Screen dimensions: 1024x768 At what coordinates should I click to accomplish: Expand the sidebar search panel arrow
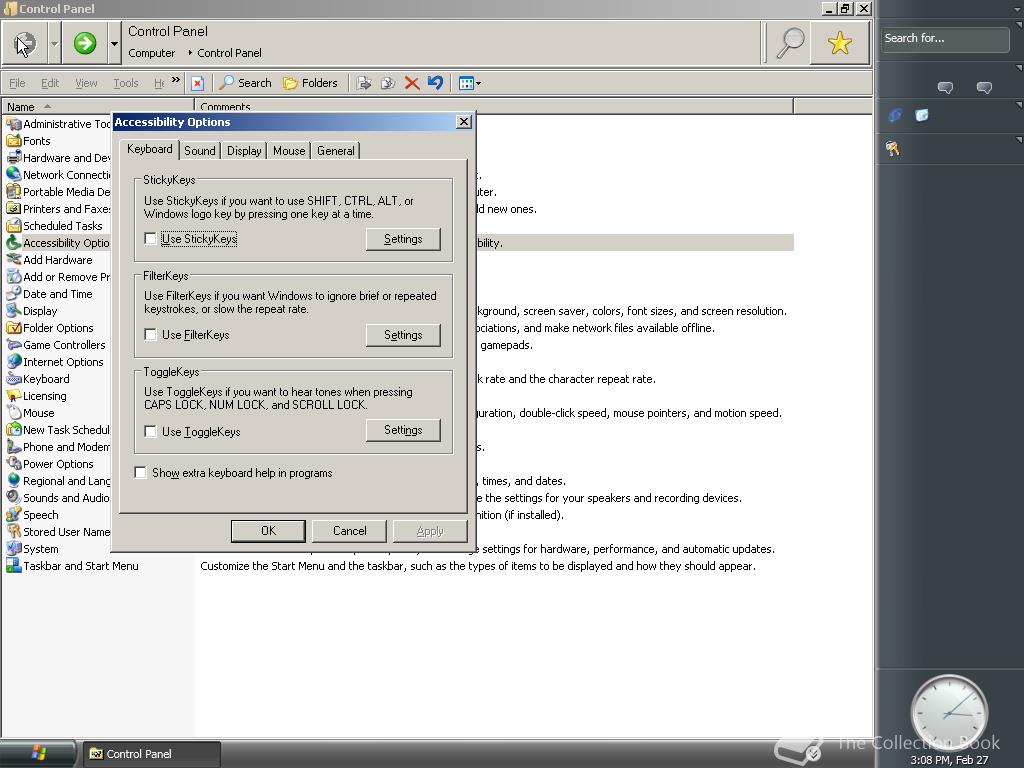pos(1019,25)
